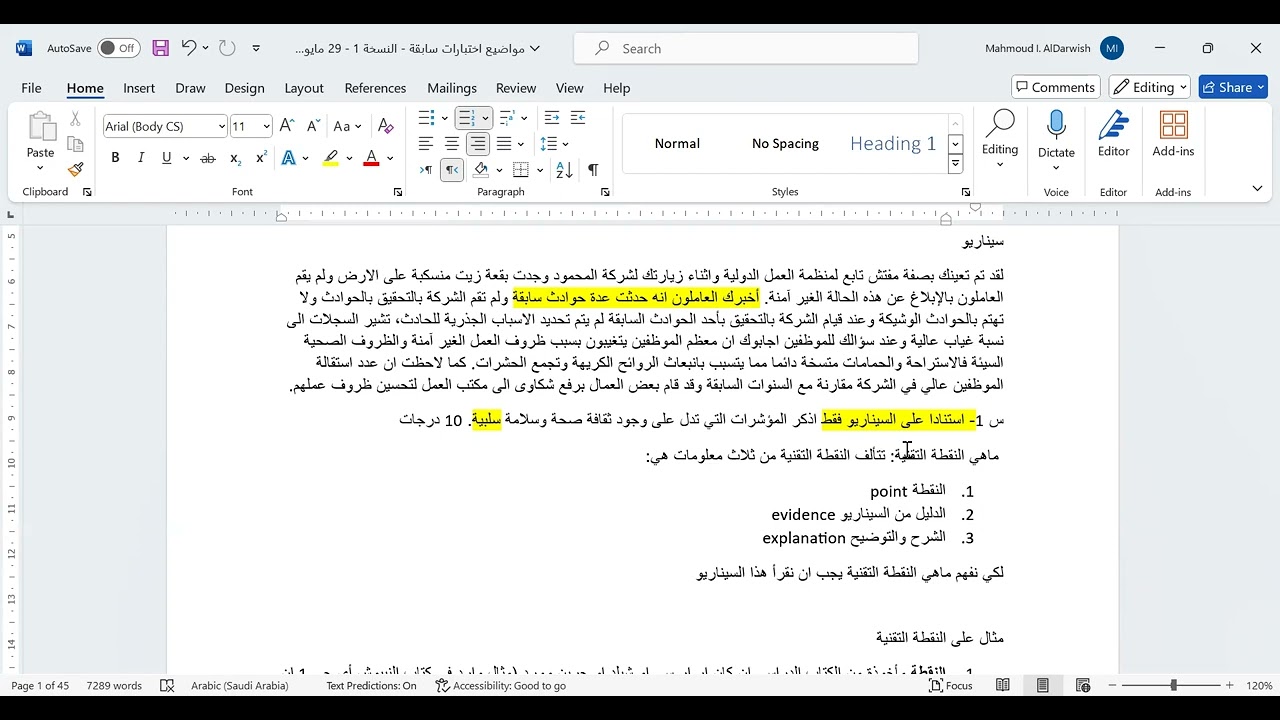Open the font size dropdown
This screenshot has width=1280, height=720.
266,126
